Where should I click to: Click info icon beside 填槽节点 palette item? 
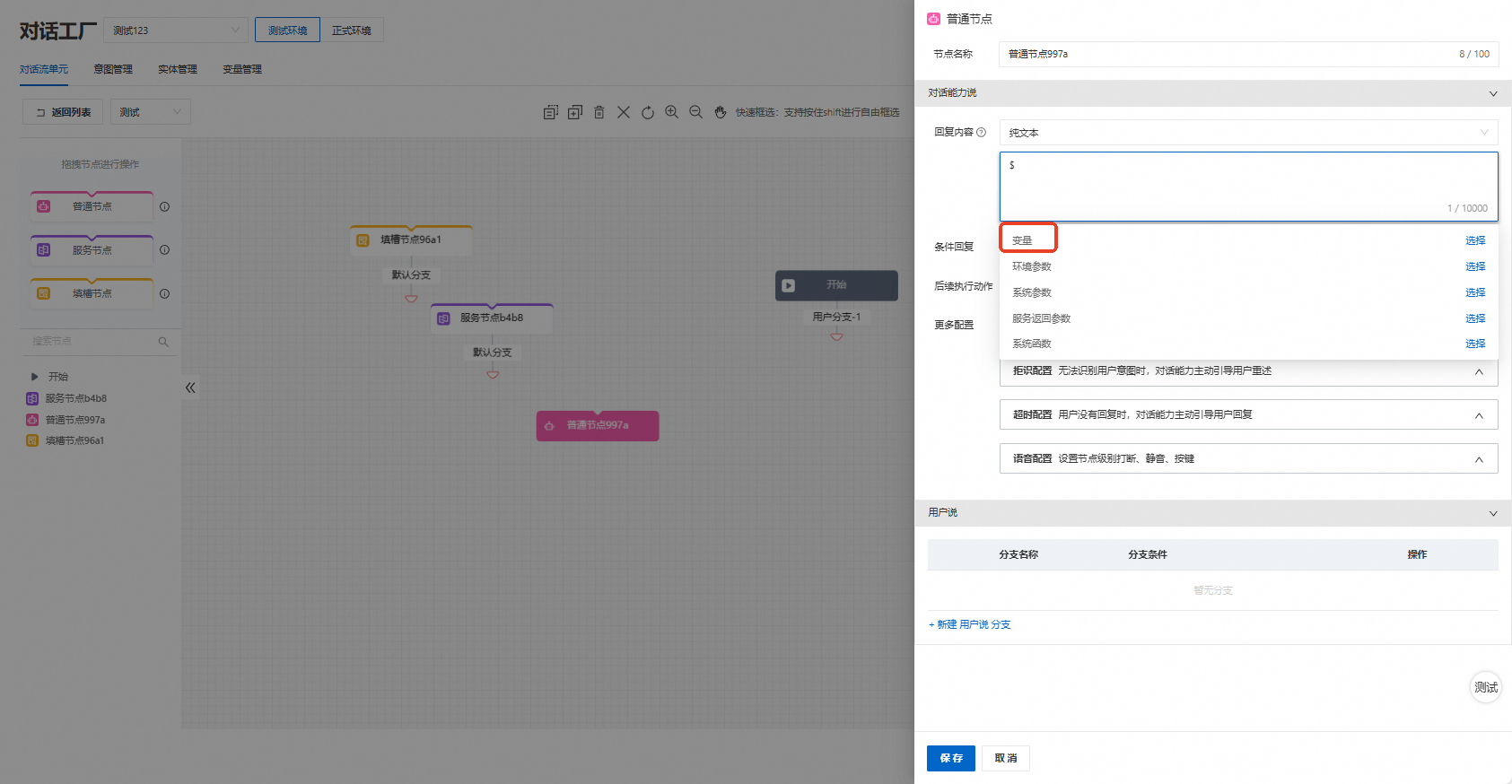[x=164, y=293]
